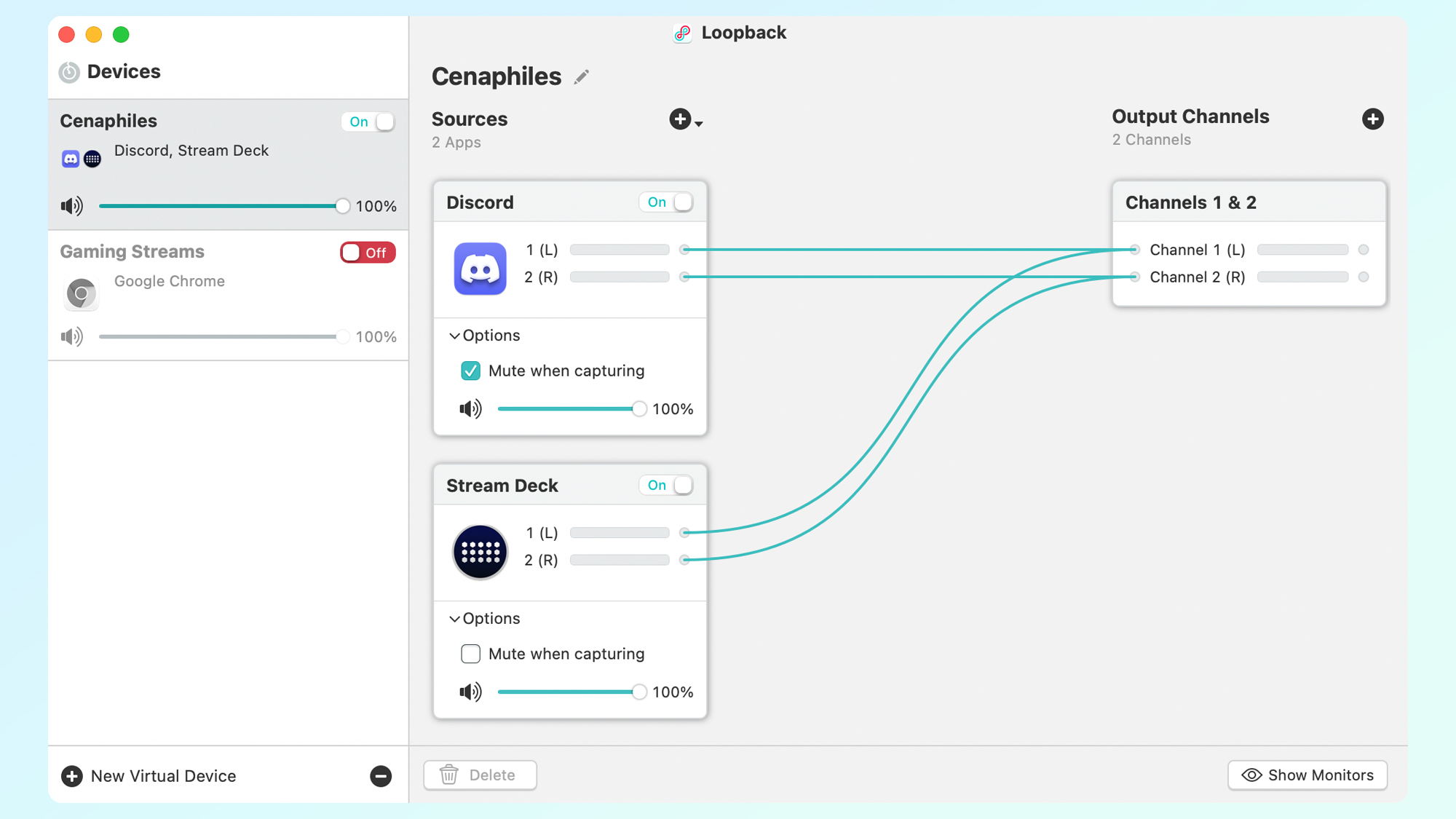Viewport: 1456px width, 819px height.
Task: Click the Discord 1 (L) level meter
Action: (x=620, y=250)
